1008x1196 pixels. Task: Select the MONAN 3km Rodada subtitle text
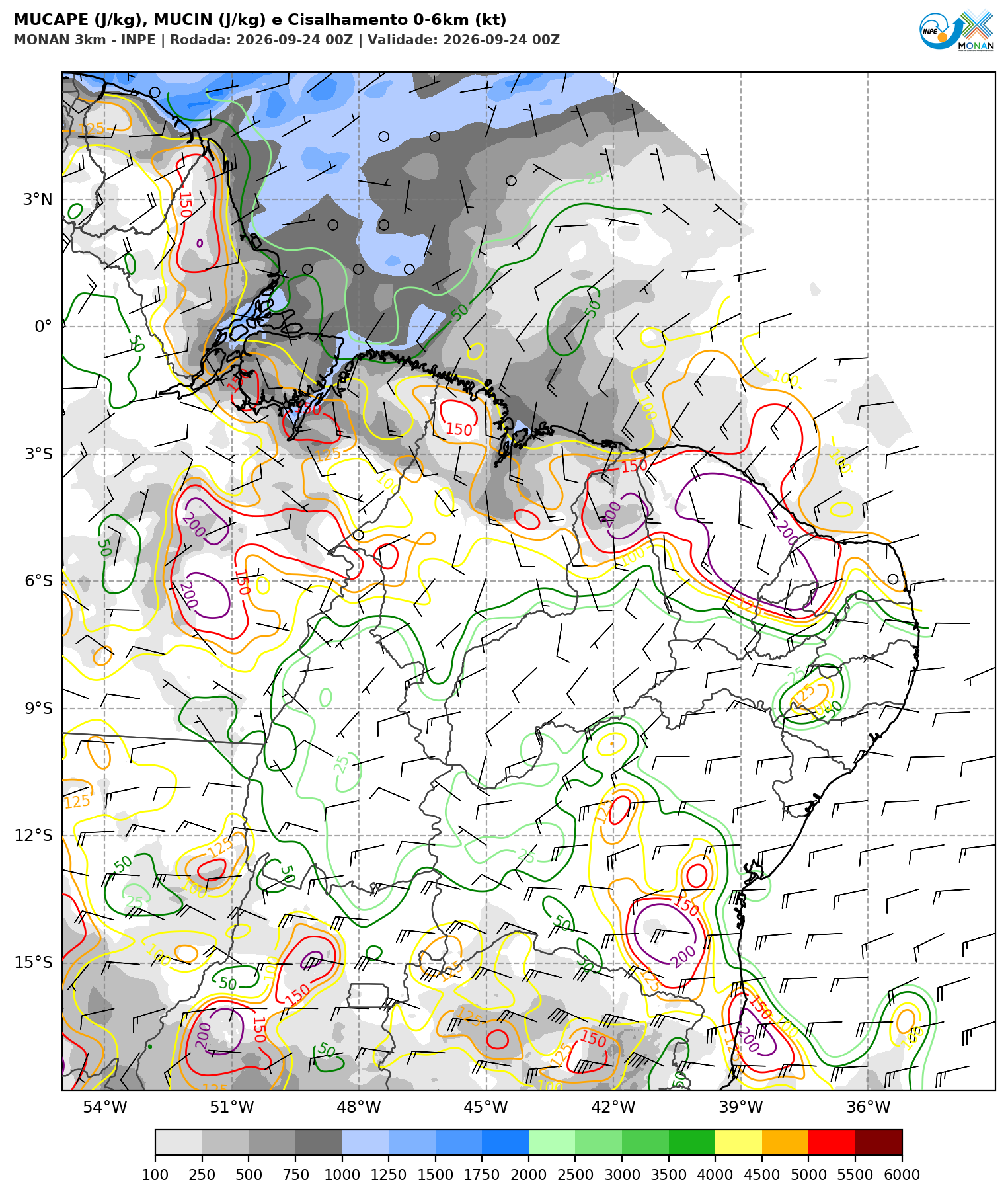coord(286,40)
